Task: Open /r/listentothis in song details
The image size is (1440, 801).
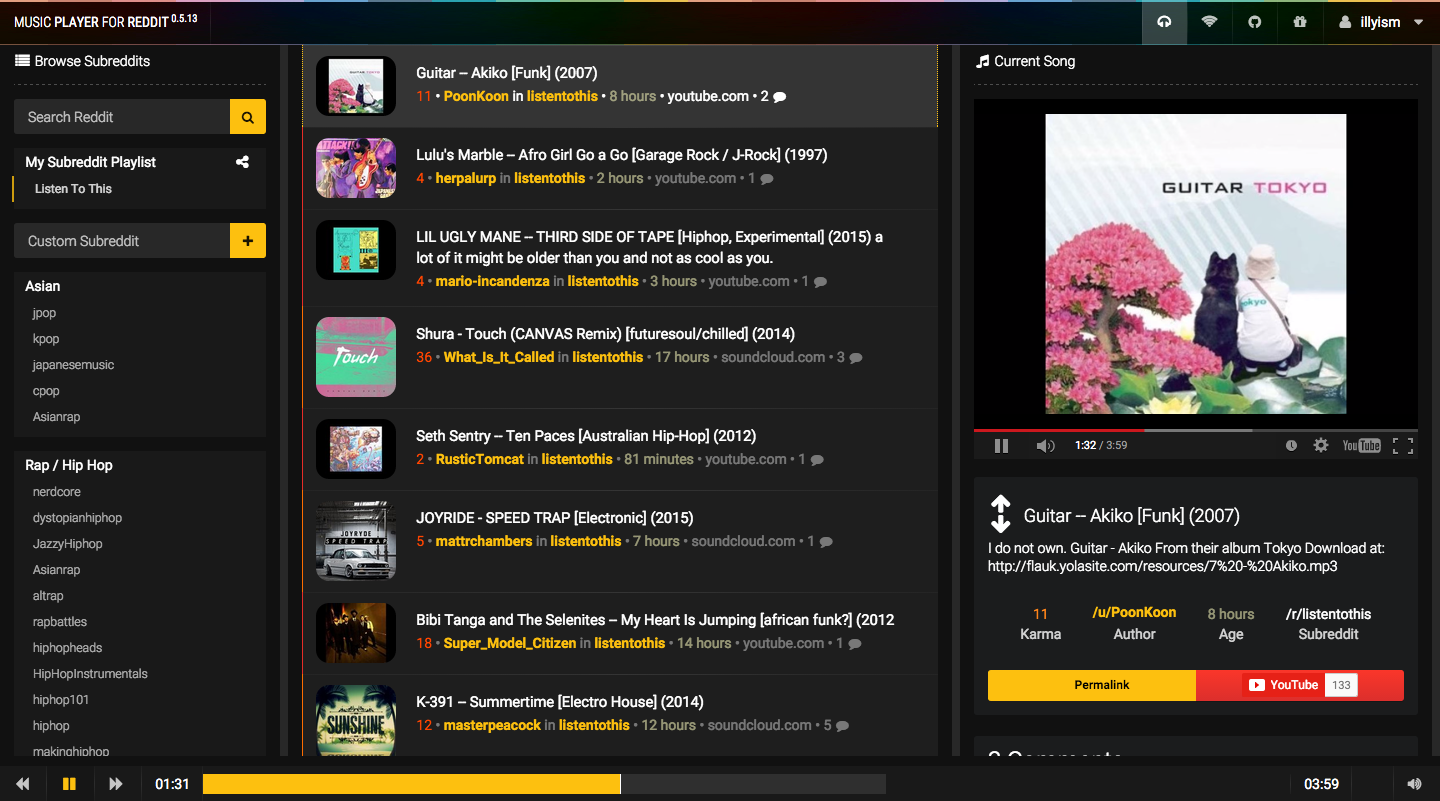Action: (x=1328, y=614)
